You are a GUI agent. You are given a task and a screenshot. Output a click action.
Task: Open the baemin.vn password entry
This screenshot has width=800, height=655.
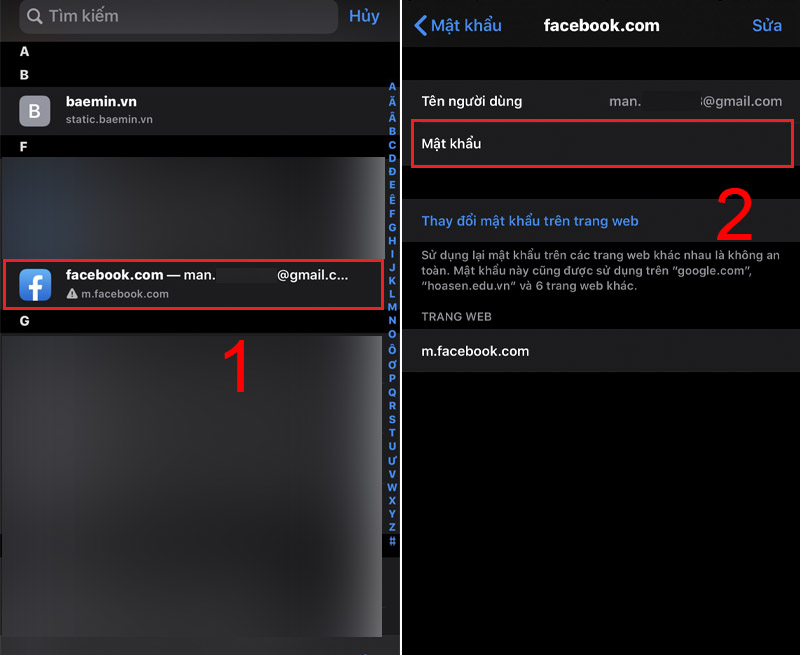click(200, 110)
